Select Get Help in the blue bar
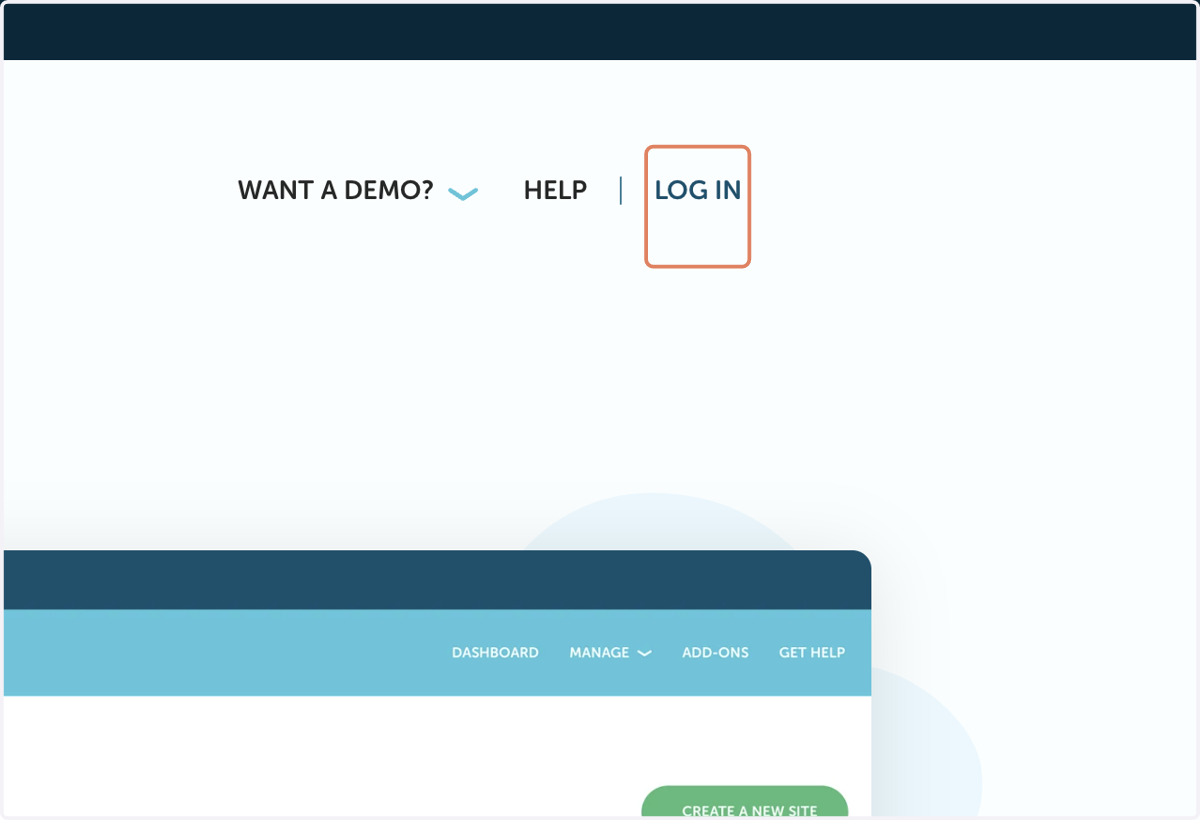The width and height of the screenshot is (1200, 820). click(812, 653)
